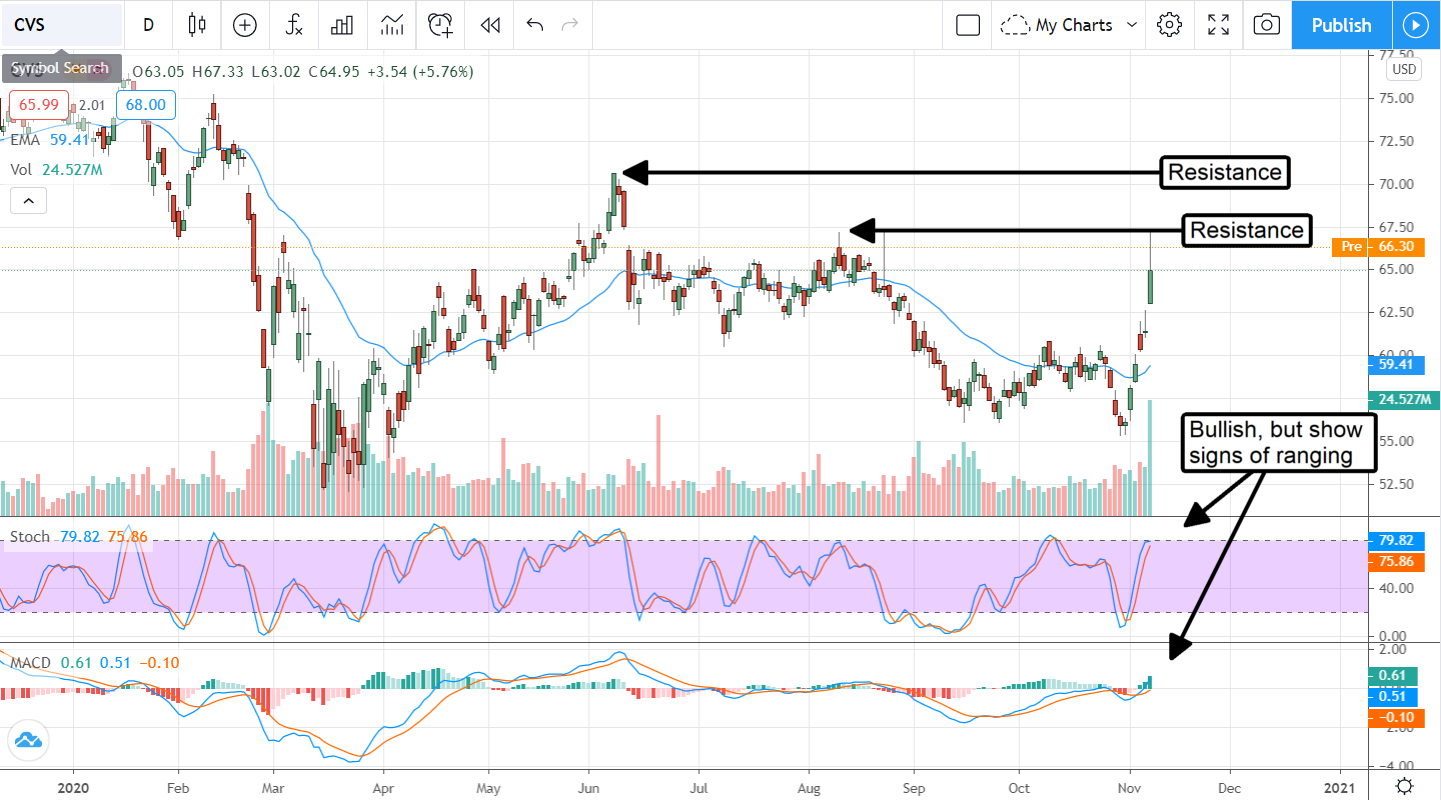Click the Sep label on time axis
This screenshot has width=1441, height=800.
(x=913, y=786)
